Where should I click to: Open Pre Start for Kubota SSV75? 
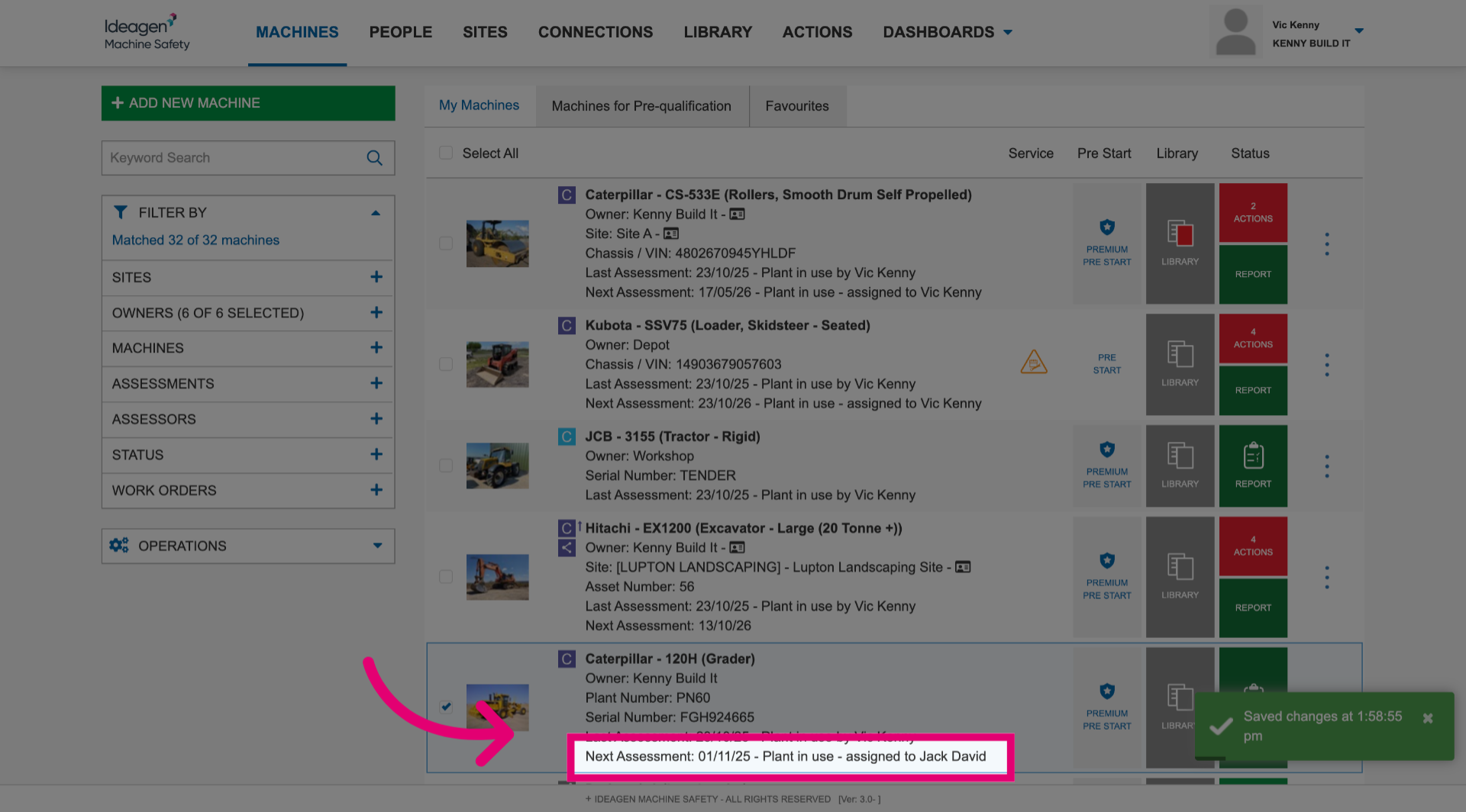coord(1106,364)
